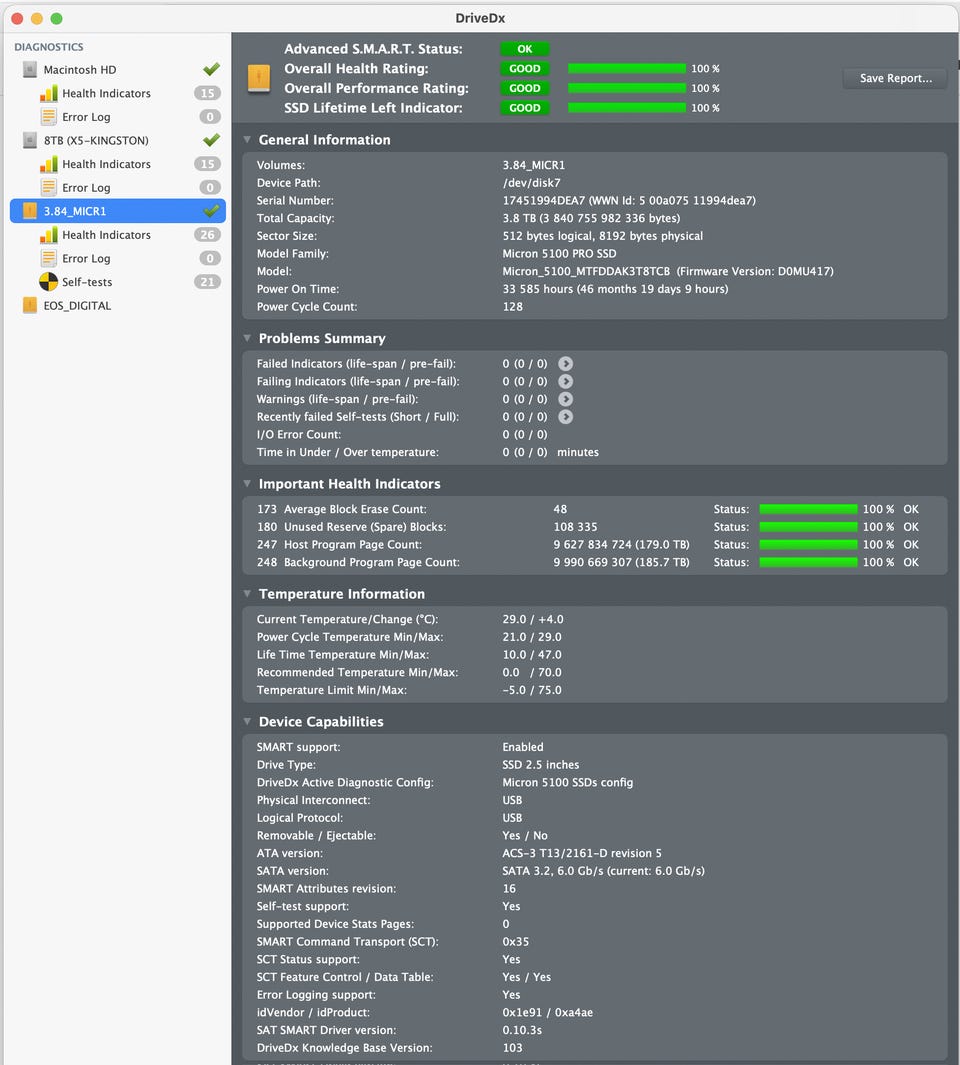Screen dimensions: 960x1065
Task: Click the Unused Reserve (Spare) Blocks row label
Action: point(365,527)
